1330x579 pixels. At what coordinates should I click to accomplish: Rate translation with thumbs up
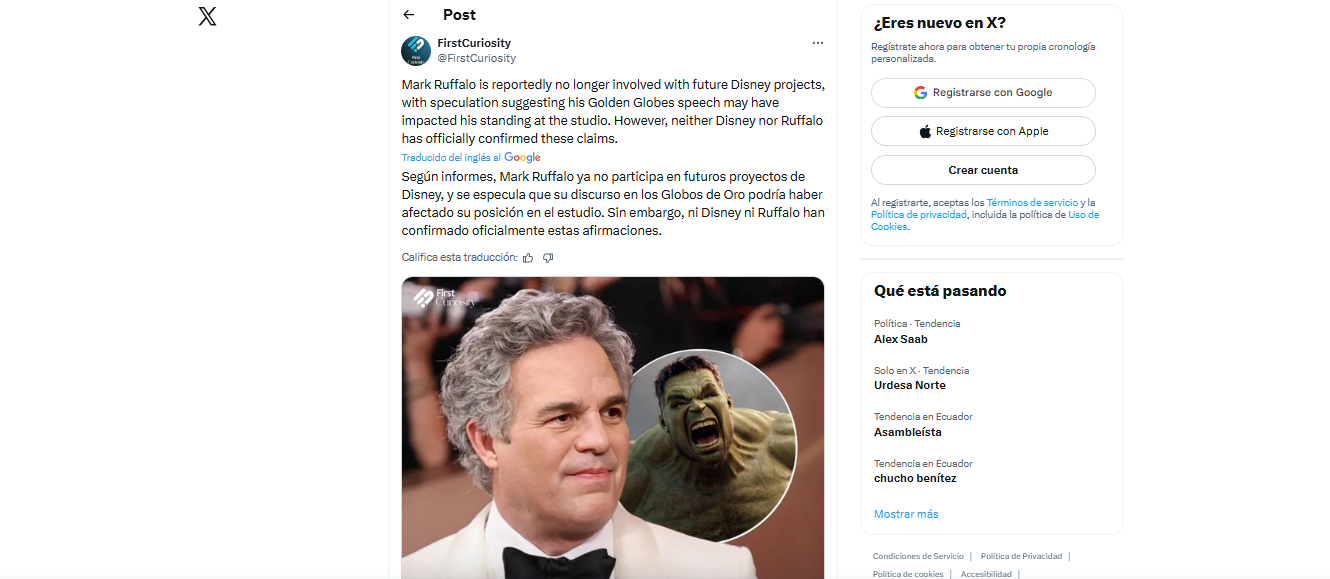[x=528, y=258]
